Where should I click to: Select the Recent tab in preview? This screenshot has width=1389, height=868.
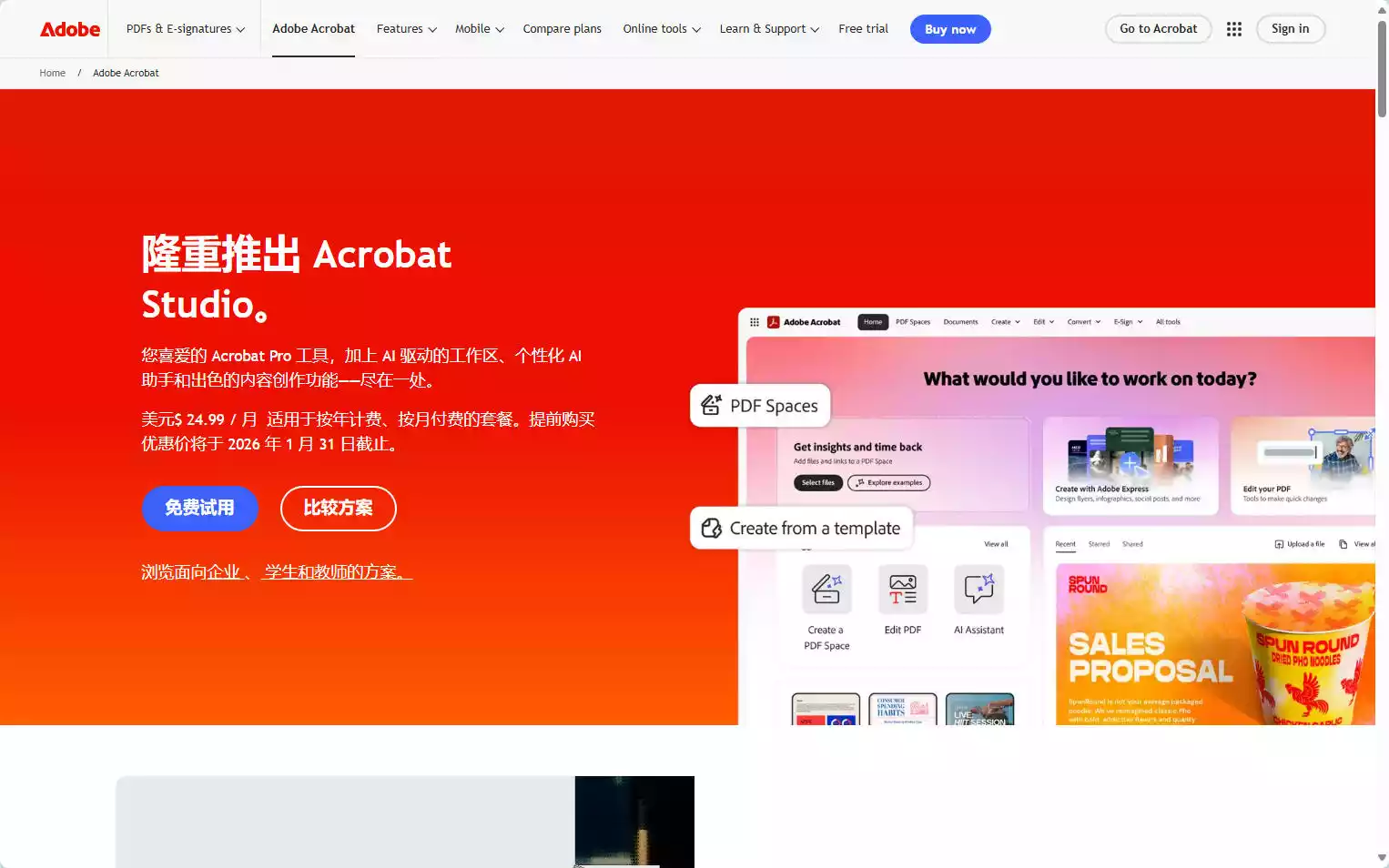coord(1065,544)
